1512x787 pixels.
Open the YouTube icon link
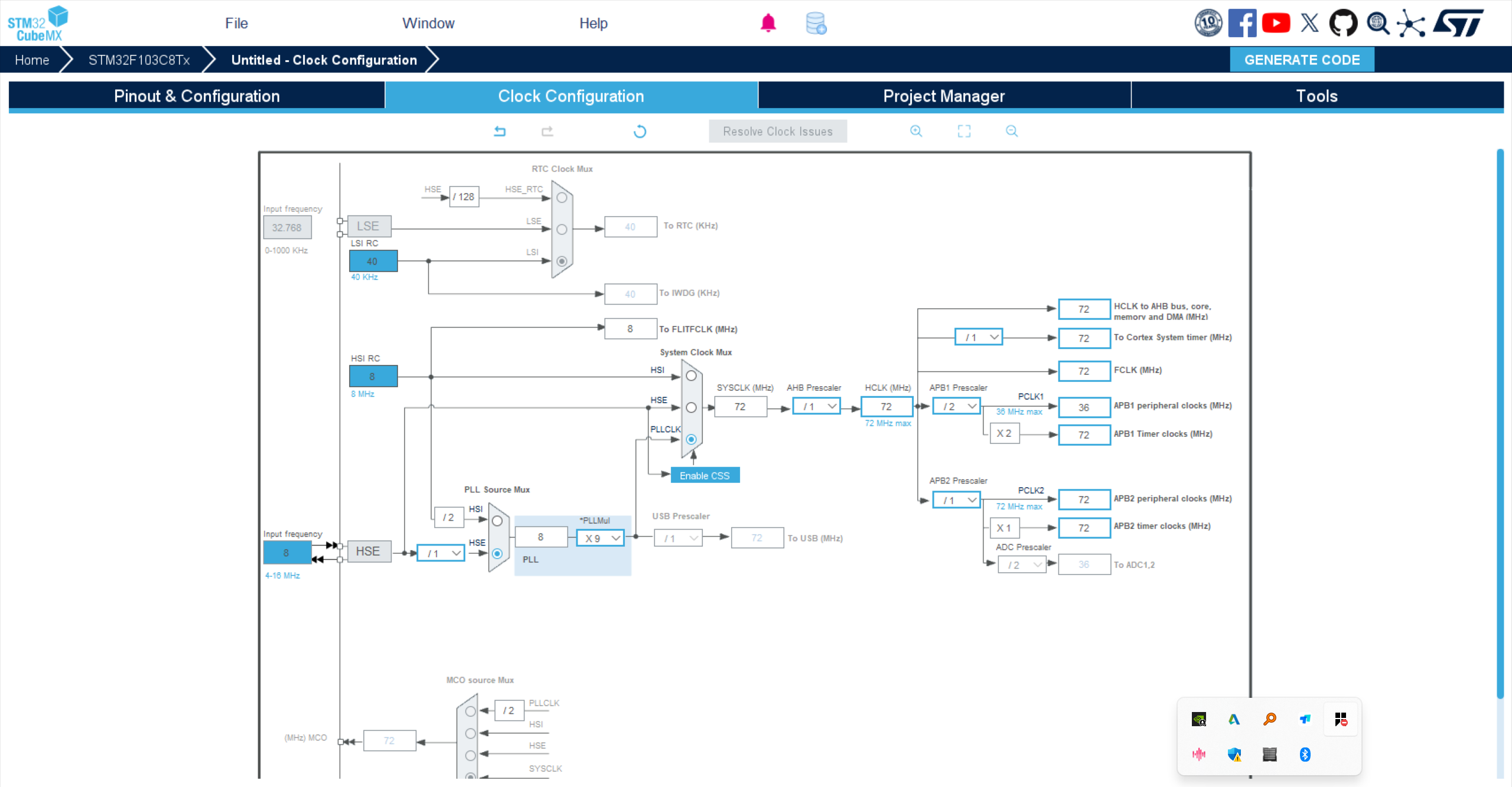point(1276,24)
